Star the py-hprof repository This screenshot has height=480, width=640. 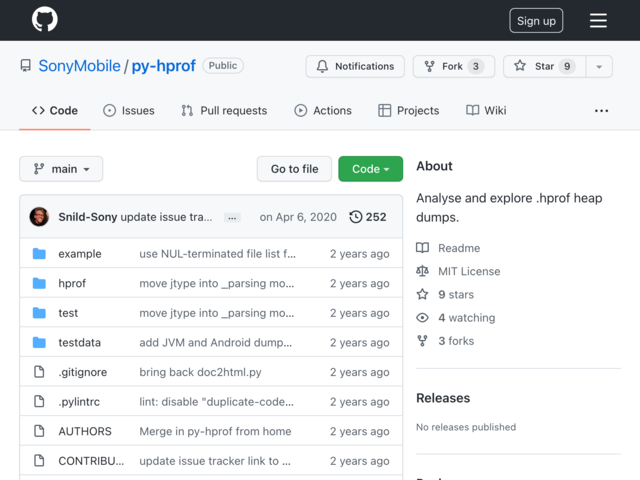tap(544, 66)
